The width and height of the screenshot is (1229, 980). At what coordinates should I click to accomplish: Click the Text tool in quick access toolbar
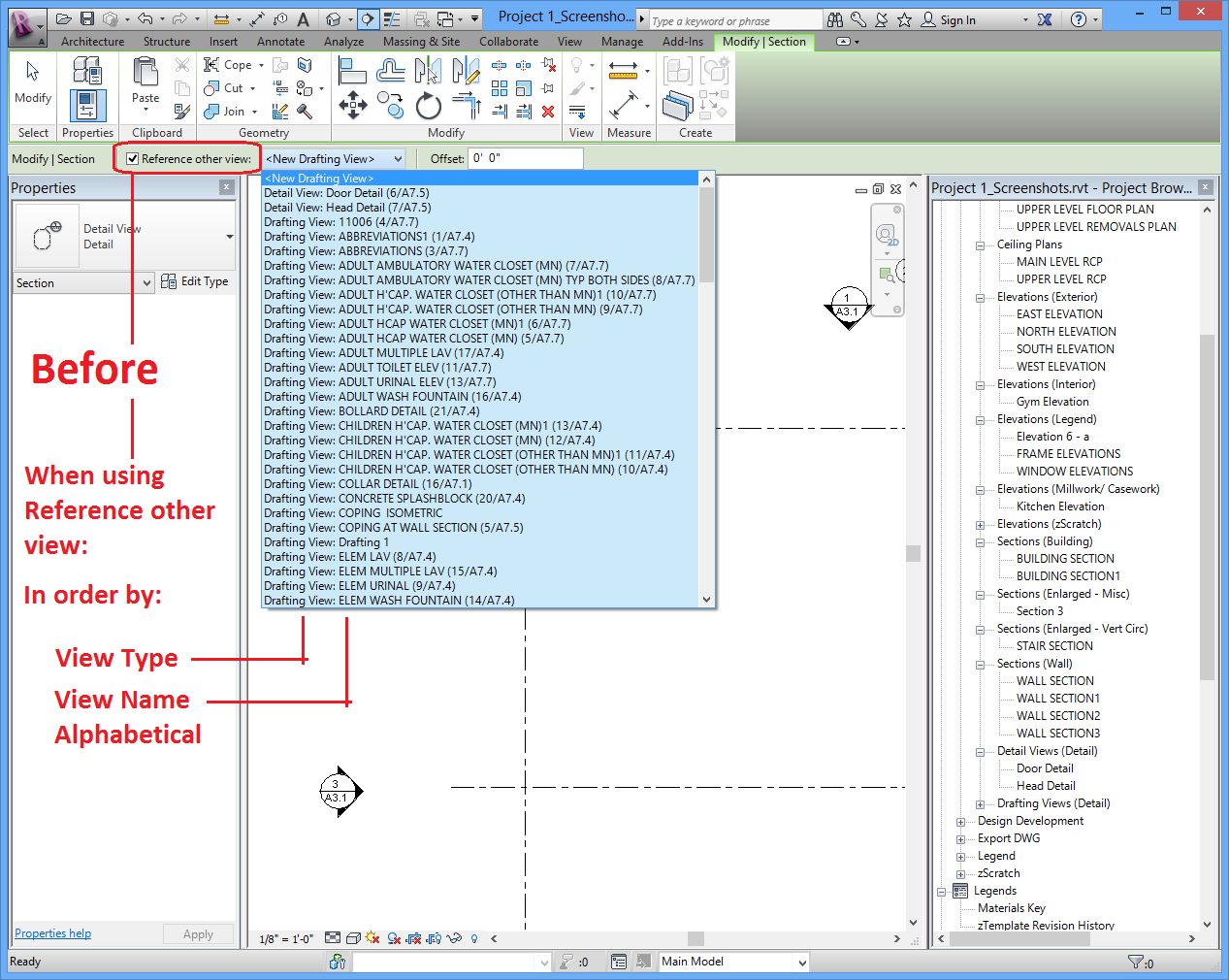pos(304,19)
